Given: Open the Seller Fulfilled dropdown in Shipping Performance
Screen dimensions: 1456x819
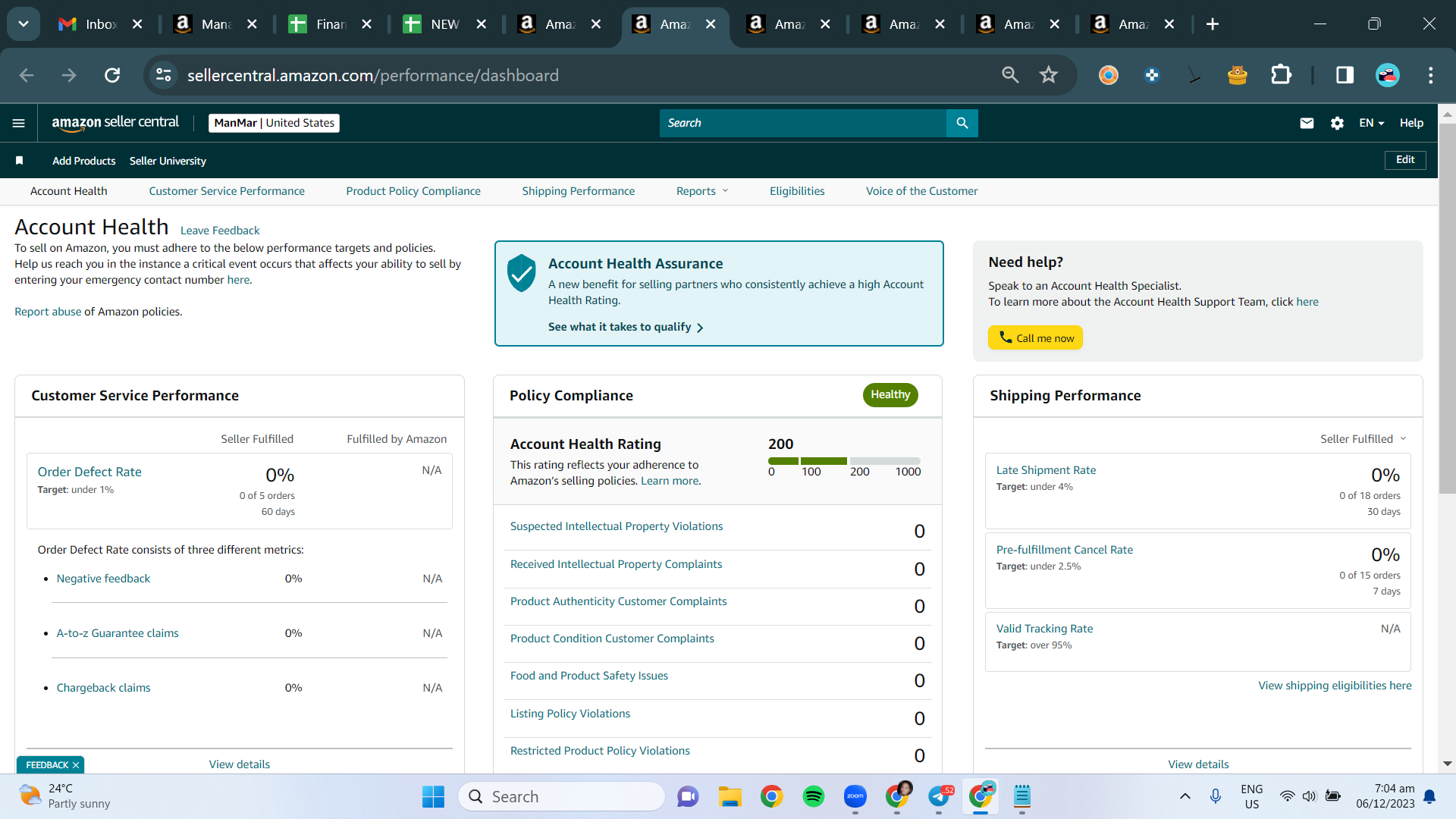Looking at the screenshot, I should click(x=1363, y=439).
